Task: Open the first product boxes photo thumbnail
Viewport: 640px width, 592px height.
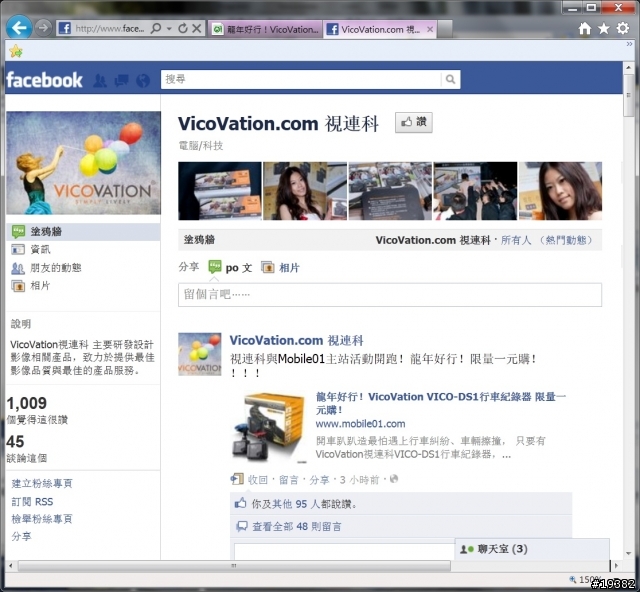Action: pyautogui.click(x=220, y=191)
